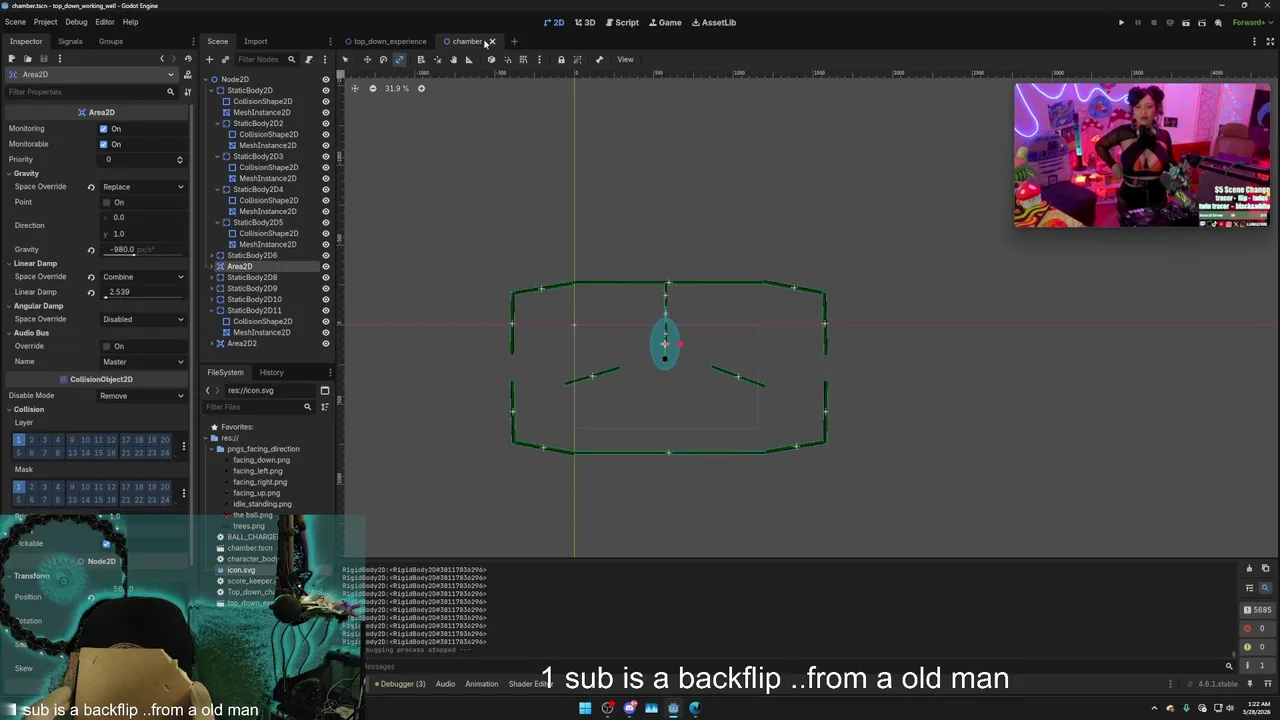The width and height of the screenshot is (1280, 720).
Task: Select the Ruler mode tool
Action: coord(469,59)
